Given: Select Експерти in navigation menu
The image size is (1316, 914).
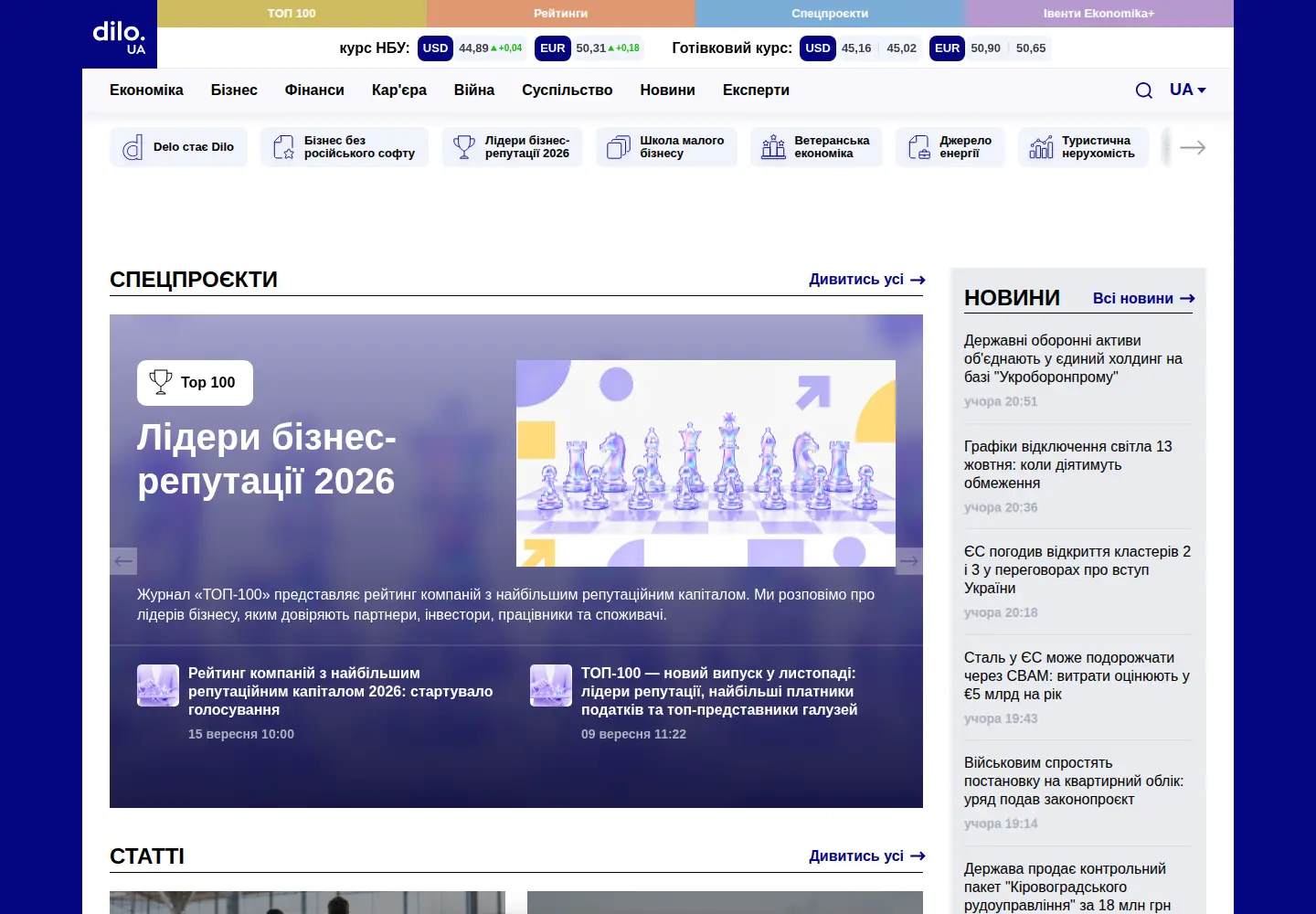Looking at the screenshot, I should 756,90.
